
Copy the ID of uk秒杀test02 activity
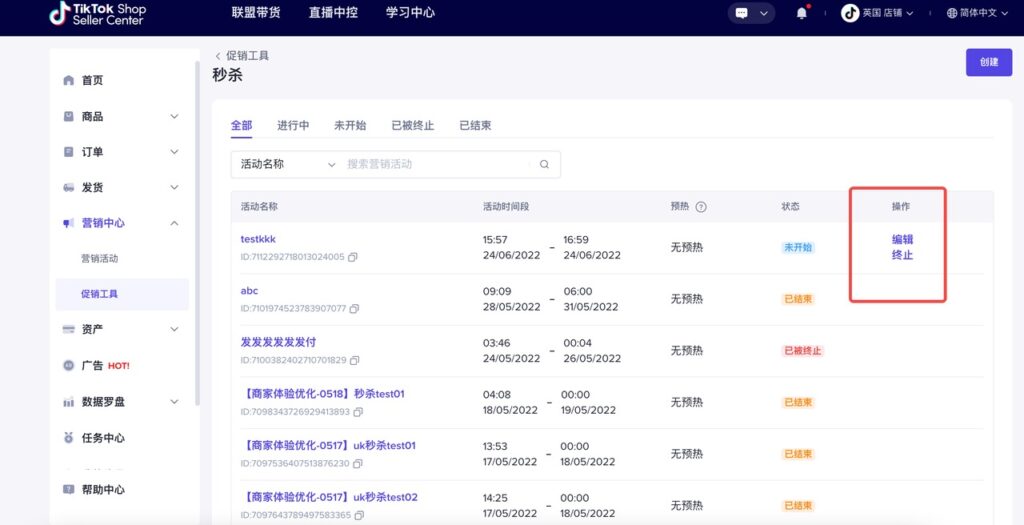pos(359,515)
